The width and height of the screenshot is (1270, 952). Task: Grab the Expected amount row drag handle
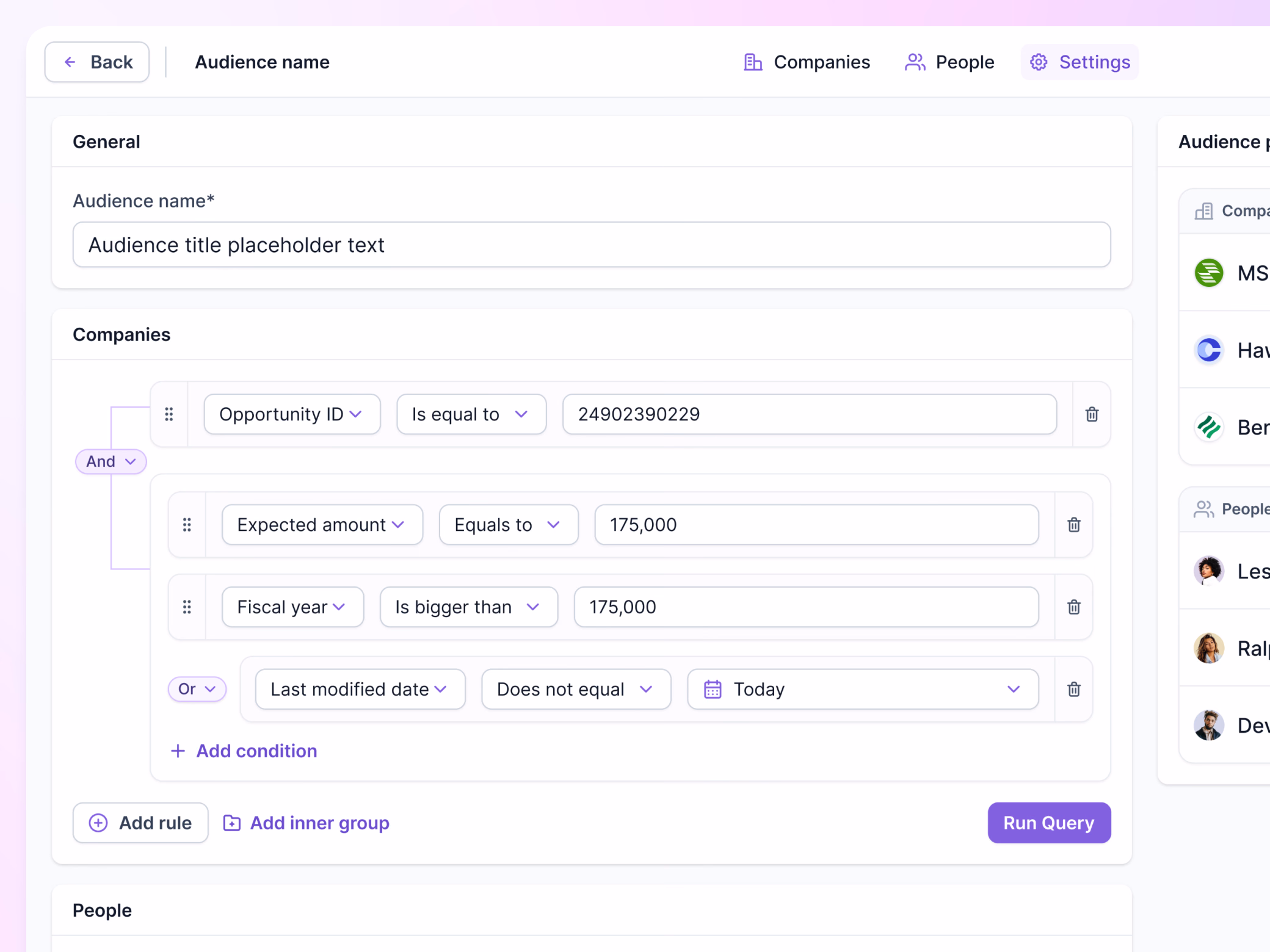click(x=187, y=525)
